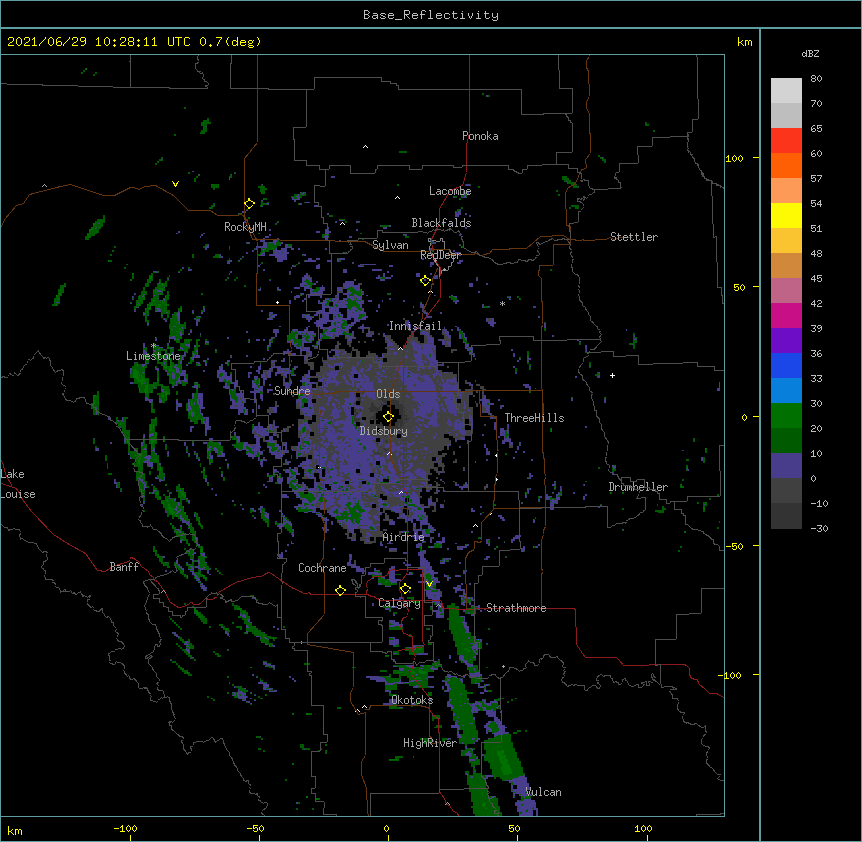Click the RockyMH label text
Image resolution: width=862 pixels, height=842 pixels.
coord(245,227)
